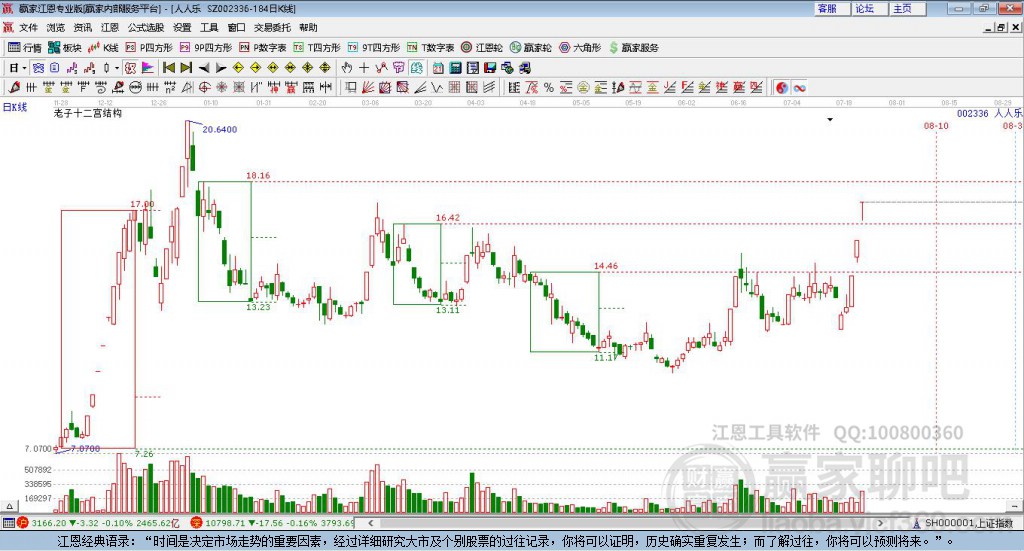Click the 主页 homepage button
This screenshot has height=551, width=1024.
[907, 8]
